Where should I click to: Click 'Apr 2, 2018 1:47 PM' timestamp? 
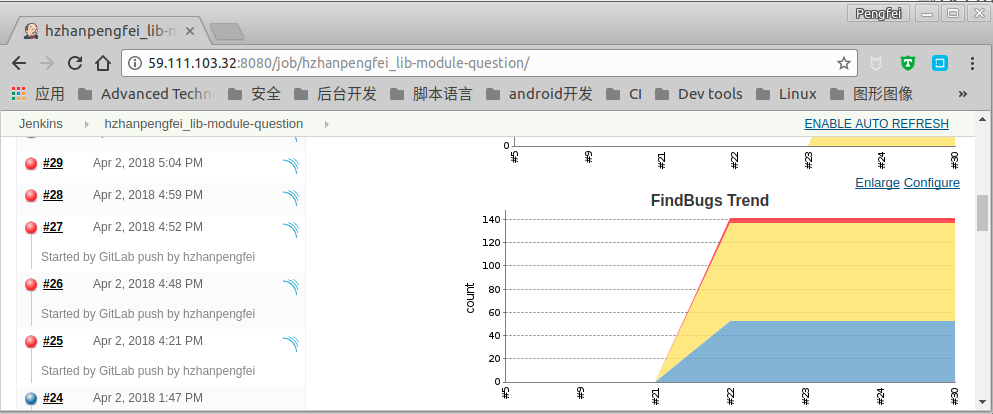(148, 398)
